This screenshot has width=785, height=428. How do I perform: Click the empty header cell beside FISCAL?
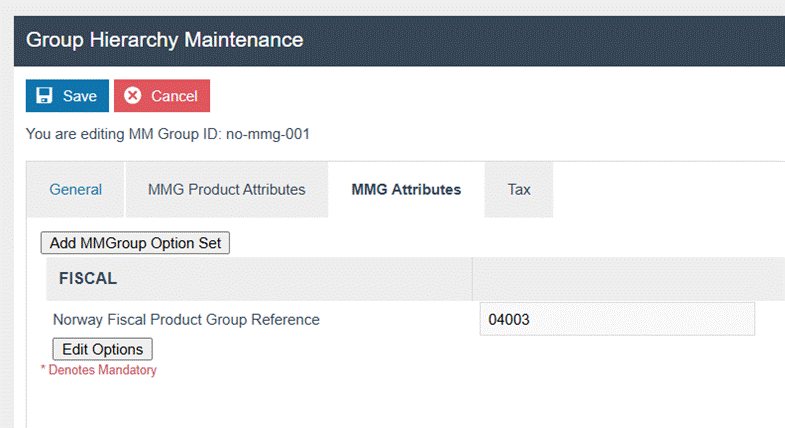pos(628,279)
